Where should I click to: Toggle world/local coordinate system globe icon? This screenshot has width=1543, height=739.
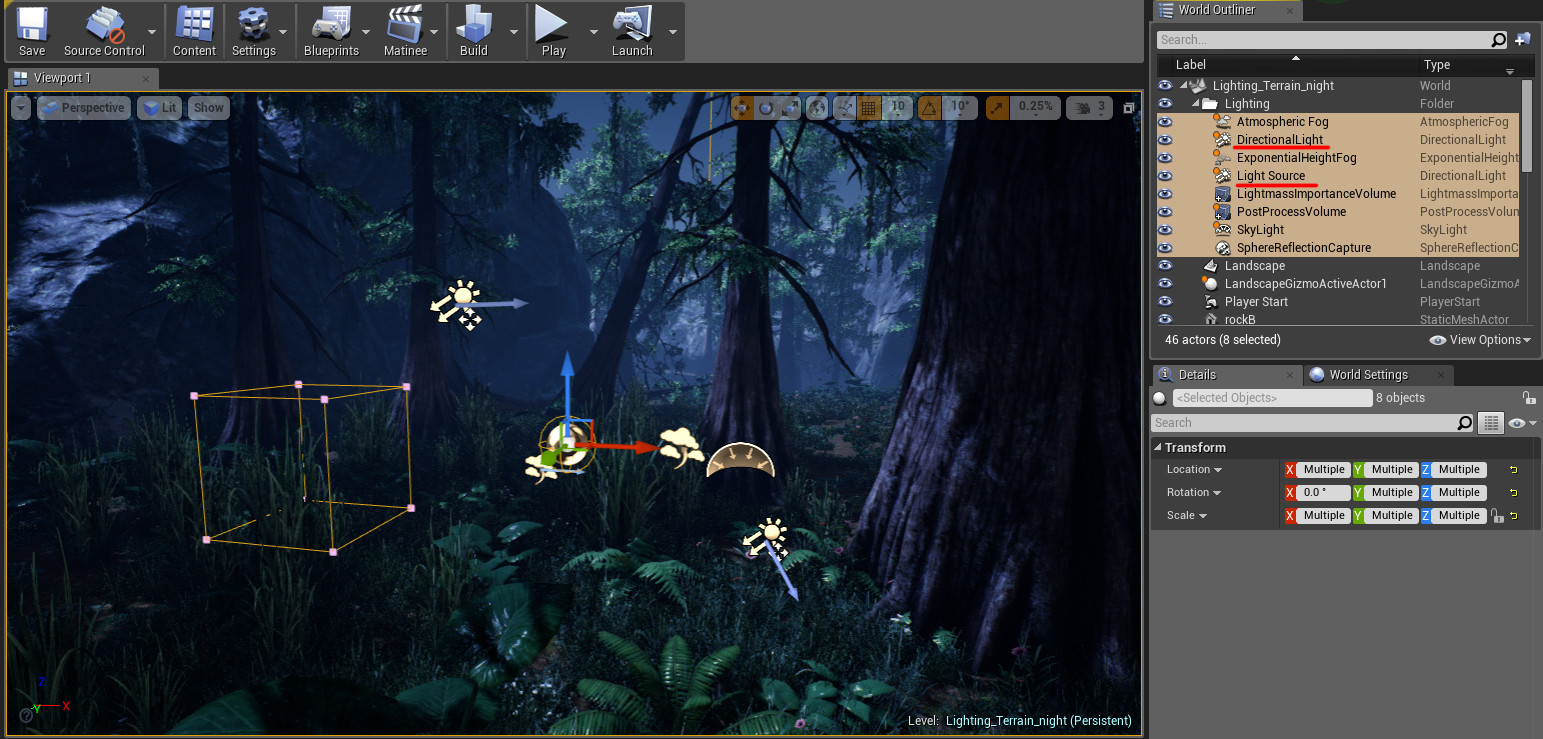tap(817, 107)
